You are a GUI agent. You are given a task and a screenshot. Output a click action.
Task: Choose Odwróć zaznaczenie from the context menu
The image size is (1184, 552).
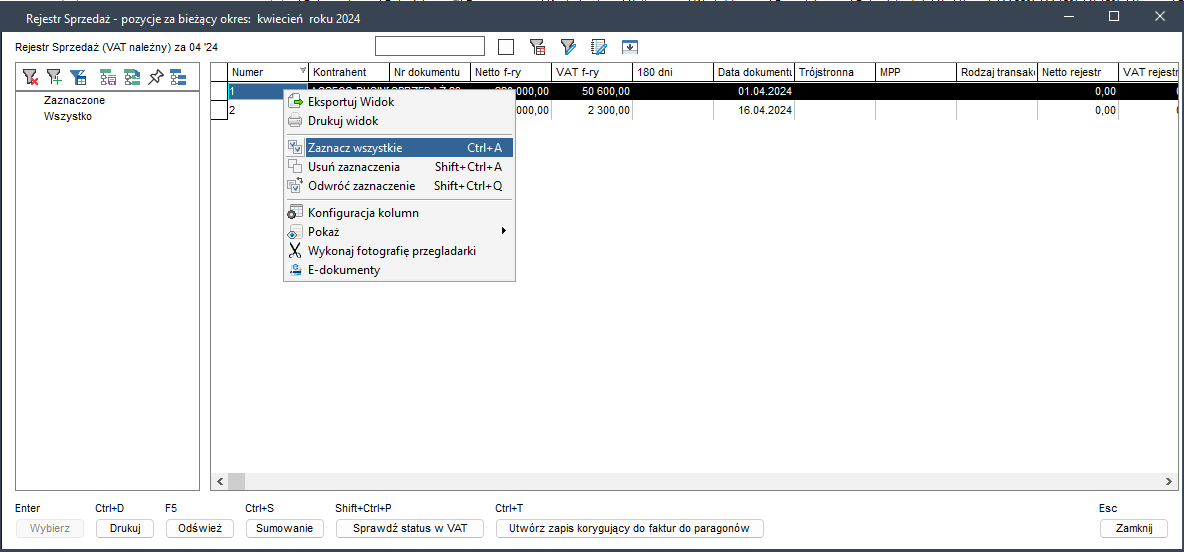click(x=399, y=186)
